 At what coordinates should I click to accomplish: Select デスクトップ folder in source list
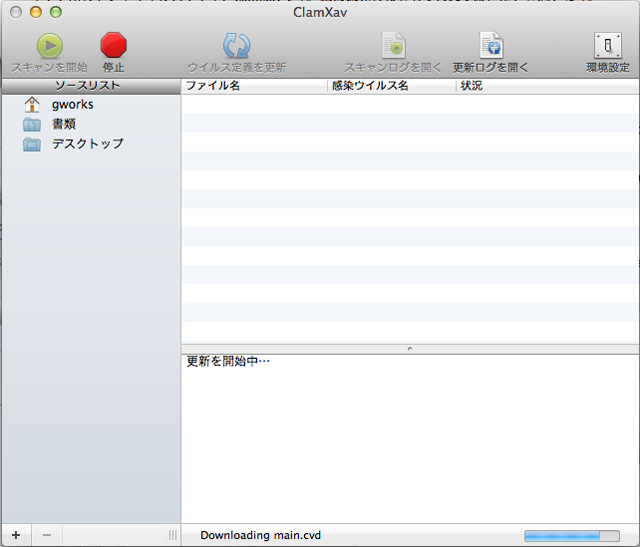[91, 144]
